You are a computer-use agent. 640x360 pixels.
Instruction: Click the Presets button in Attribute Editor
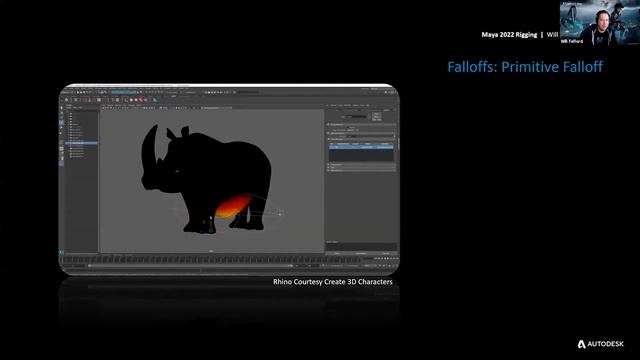[x=376, y=118]
